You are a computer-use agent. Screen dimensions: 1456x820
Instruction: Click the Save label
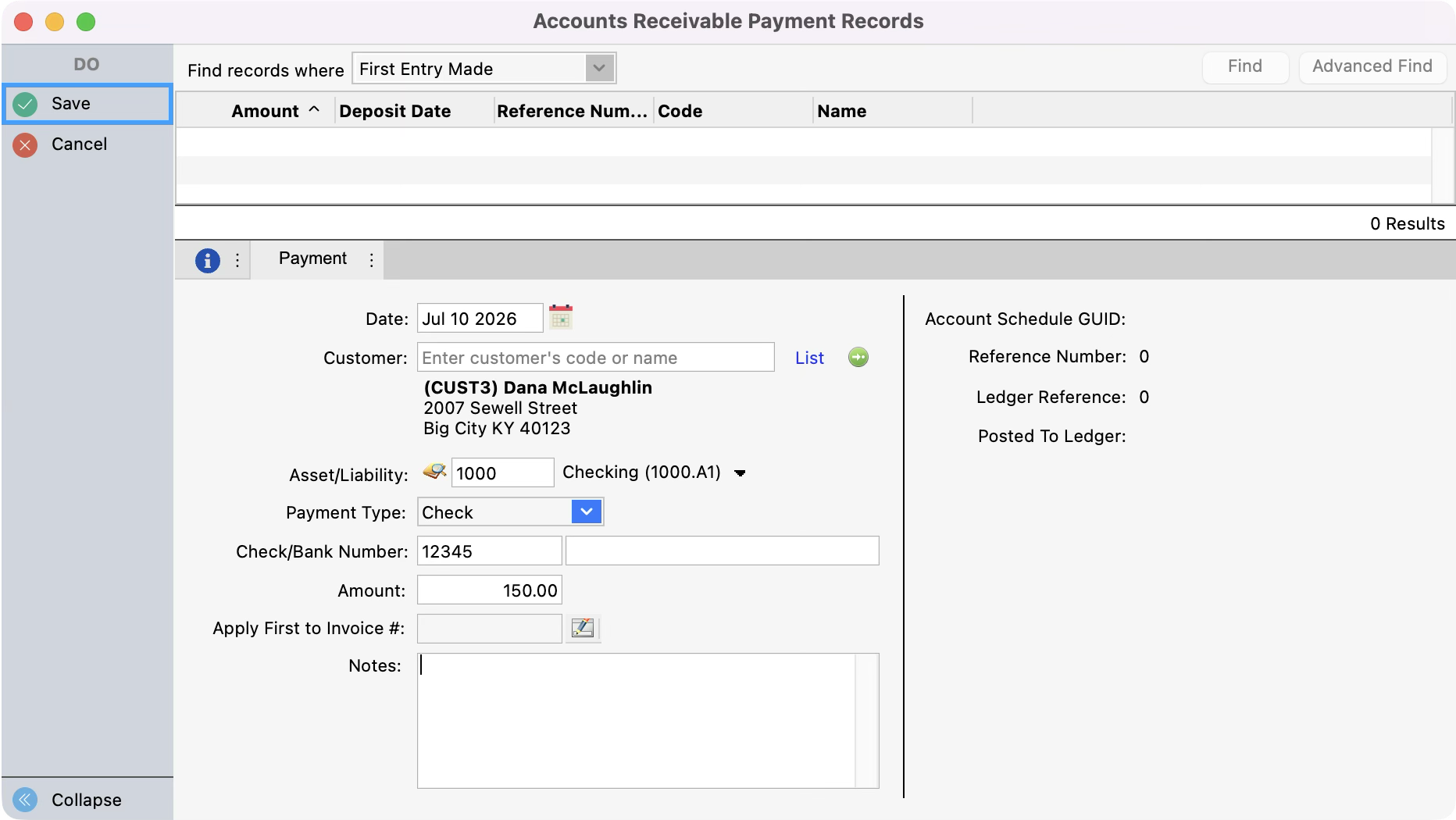[x=71, y=104]
